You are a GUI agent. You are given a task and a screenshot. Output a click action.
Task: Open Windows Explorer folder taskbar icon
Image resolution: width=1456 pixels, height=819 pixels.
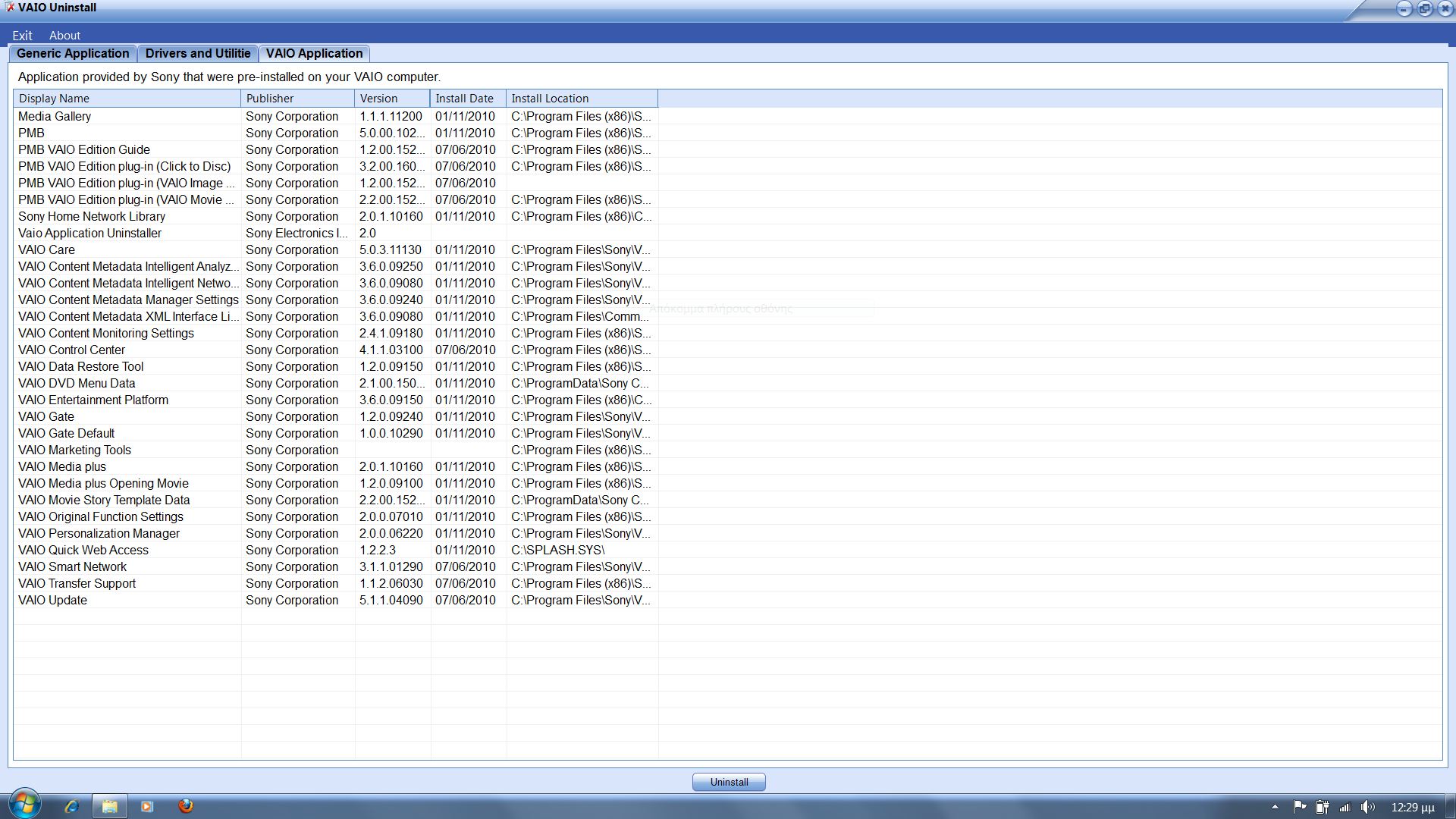tap(110, 806)
